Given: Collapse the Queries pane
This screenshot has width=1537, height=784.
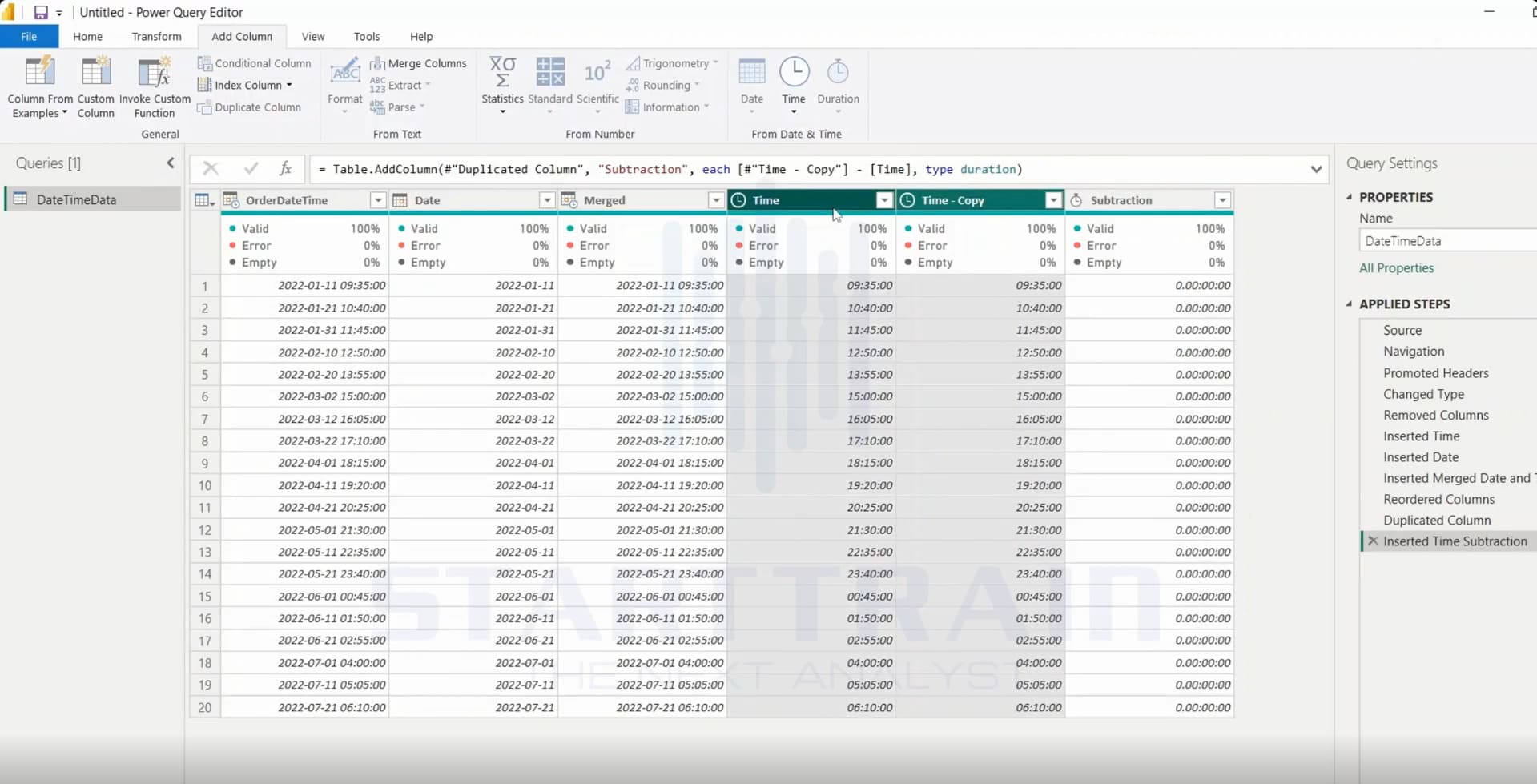Looking at the screenshot, I should [x=170, y=163].
